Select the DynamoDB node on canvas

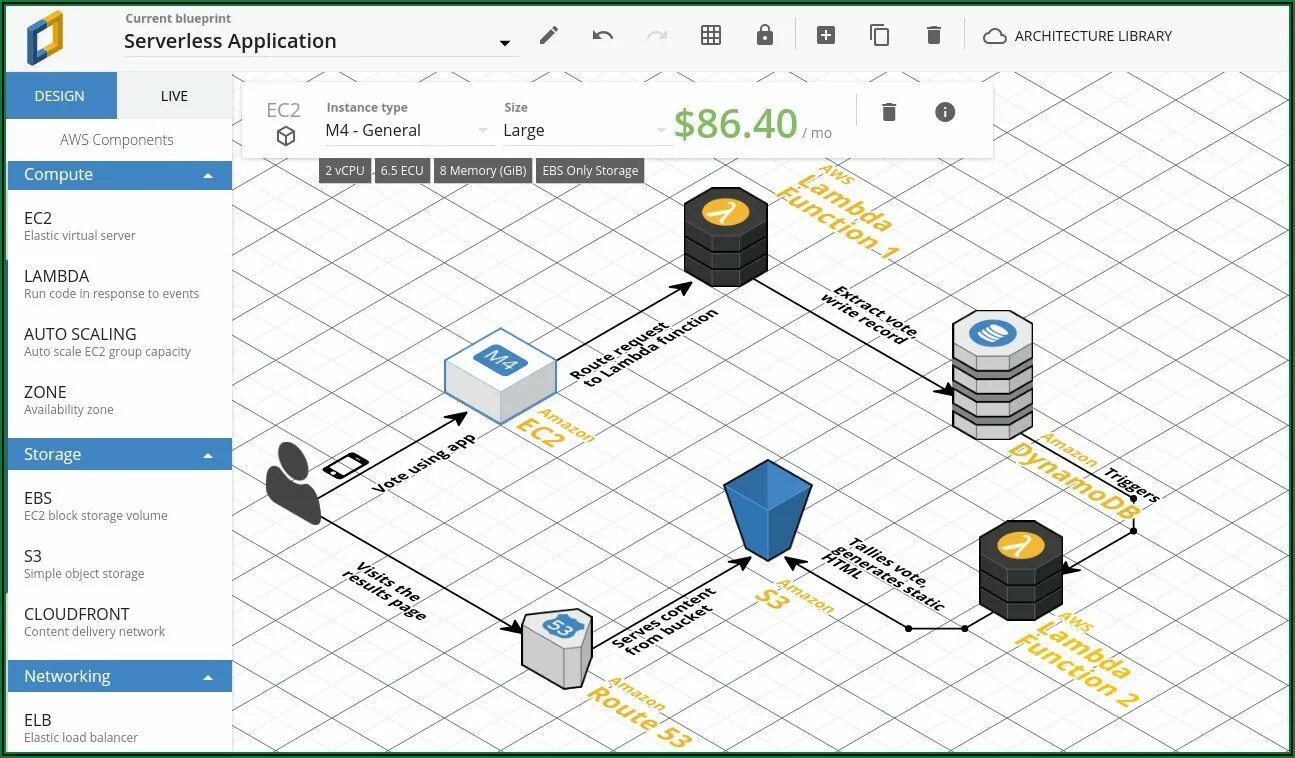pos(992,374)
